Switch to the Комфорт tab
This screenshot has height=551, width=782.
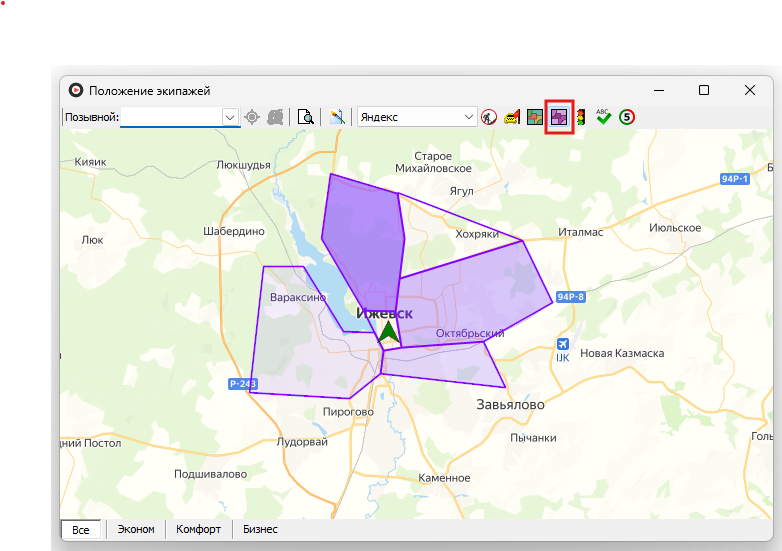pos(198,529)
